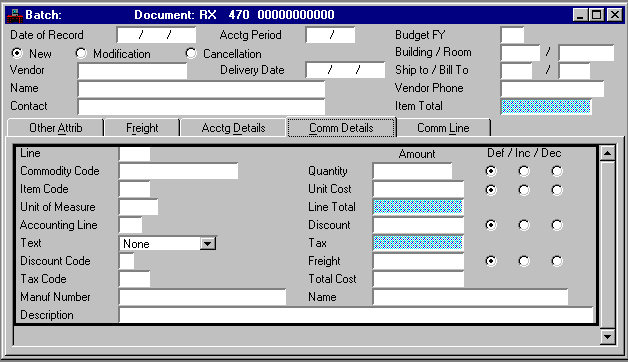The height and width of the screenshot is (362, 628).
Task: Click the Freight amount field
Action: pyautogui.click(x=418, y=261)
